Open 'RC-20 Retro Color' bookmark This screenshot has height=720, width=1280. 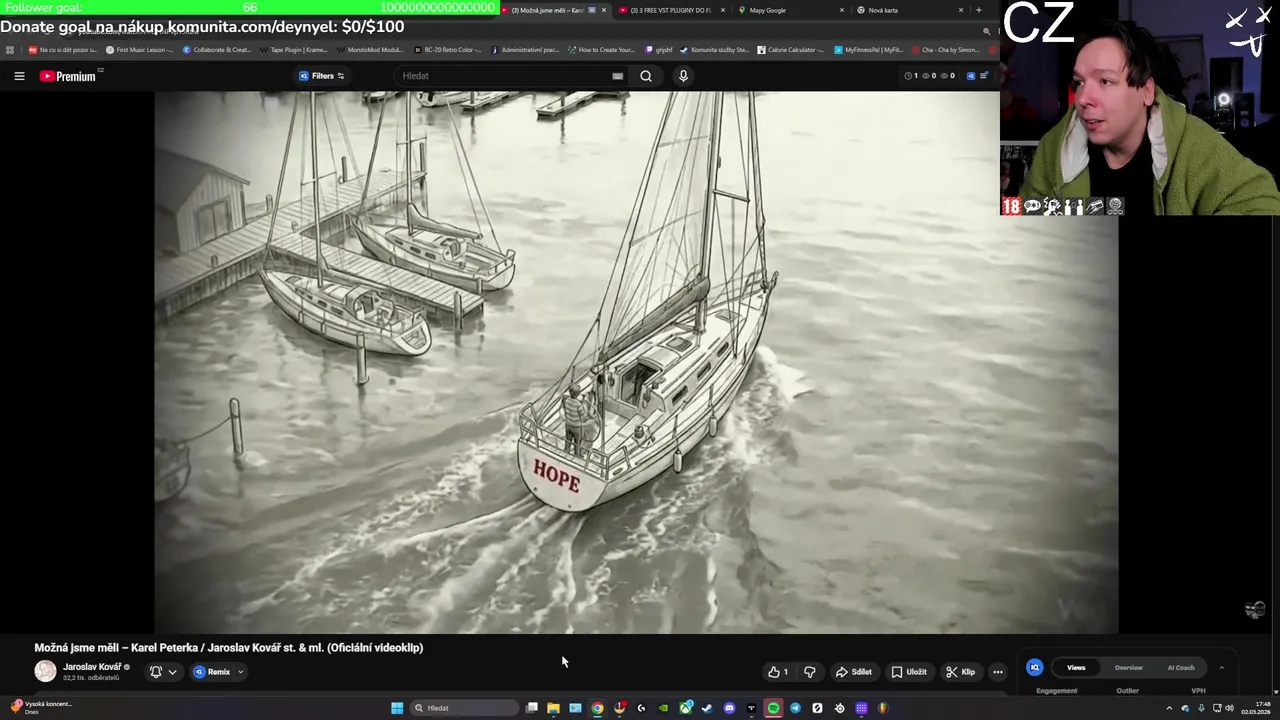(x=447, y=49)
